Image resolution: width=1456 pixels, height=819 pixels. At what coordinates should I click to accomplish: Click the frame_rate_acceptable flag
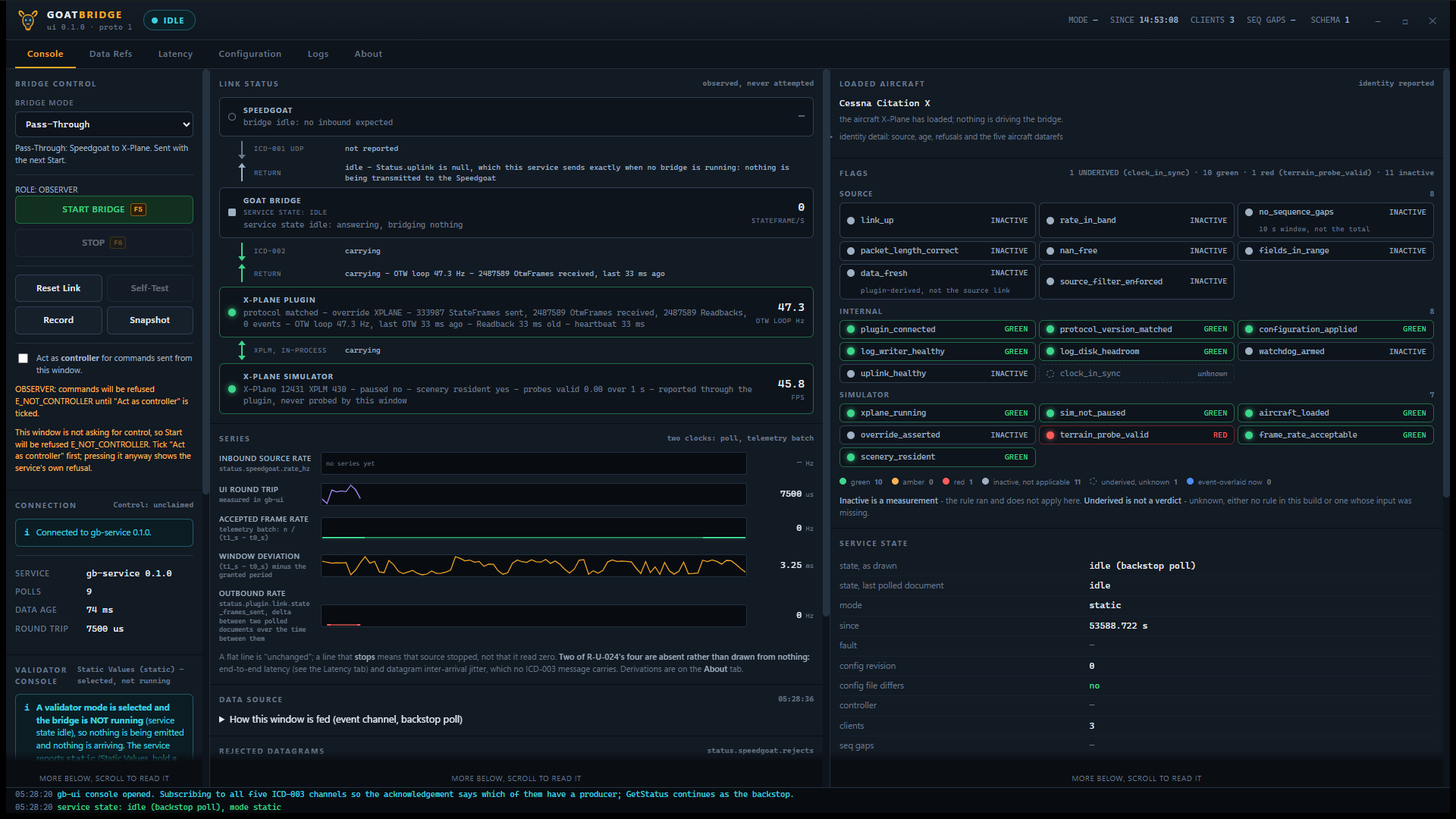coord(1335,435)
